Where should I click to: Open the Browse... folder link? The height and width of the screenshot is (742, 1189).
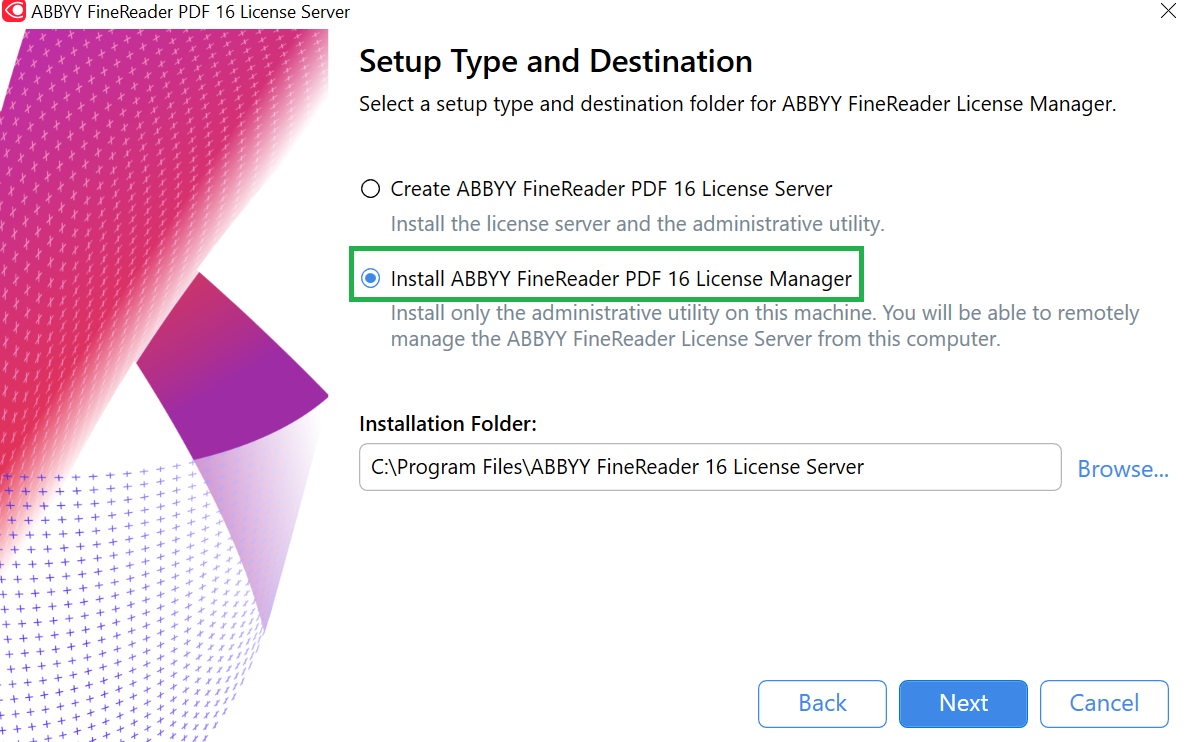[1122, 469]
